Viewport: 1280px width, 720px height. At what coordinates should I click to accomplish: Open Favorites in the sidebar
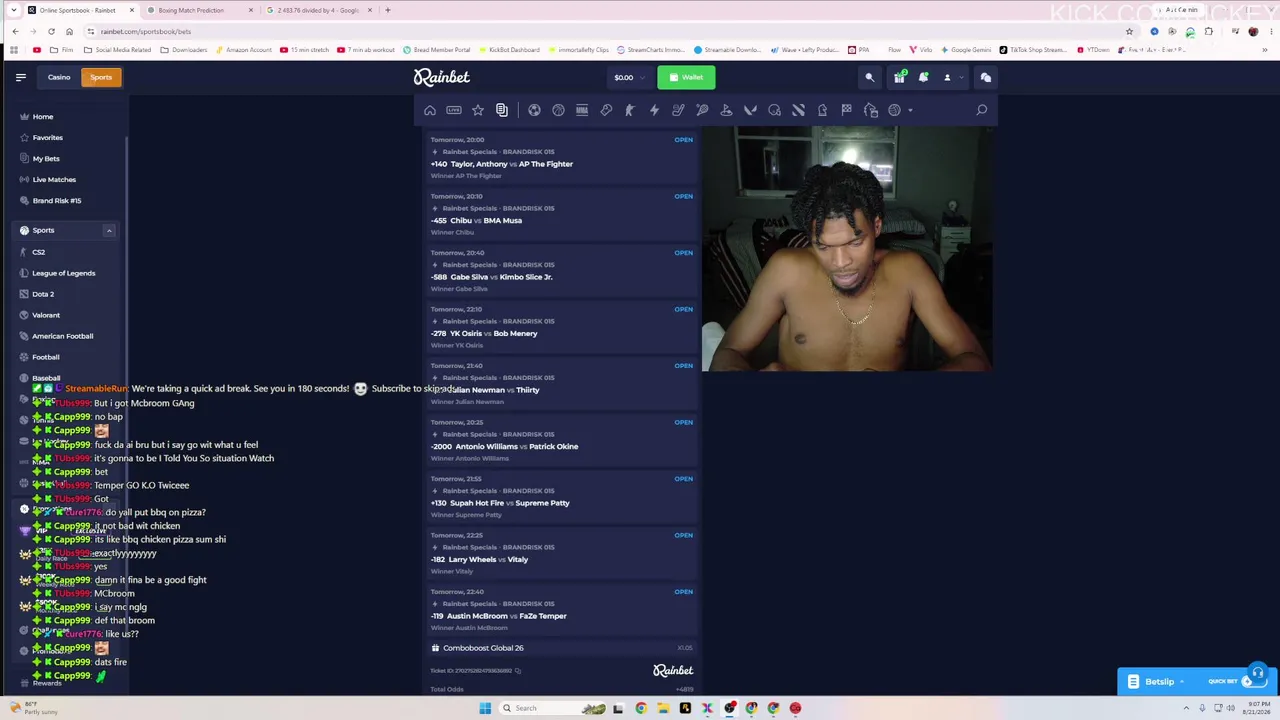tap(47, 137)
